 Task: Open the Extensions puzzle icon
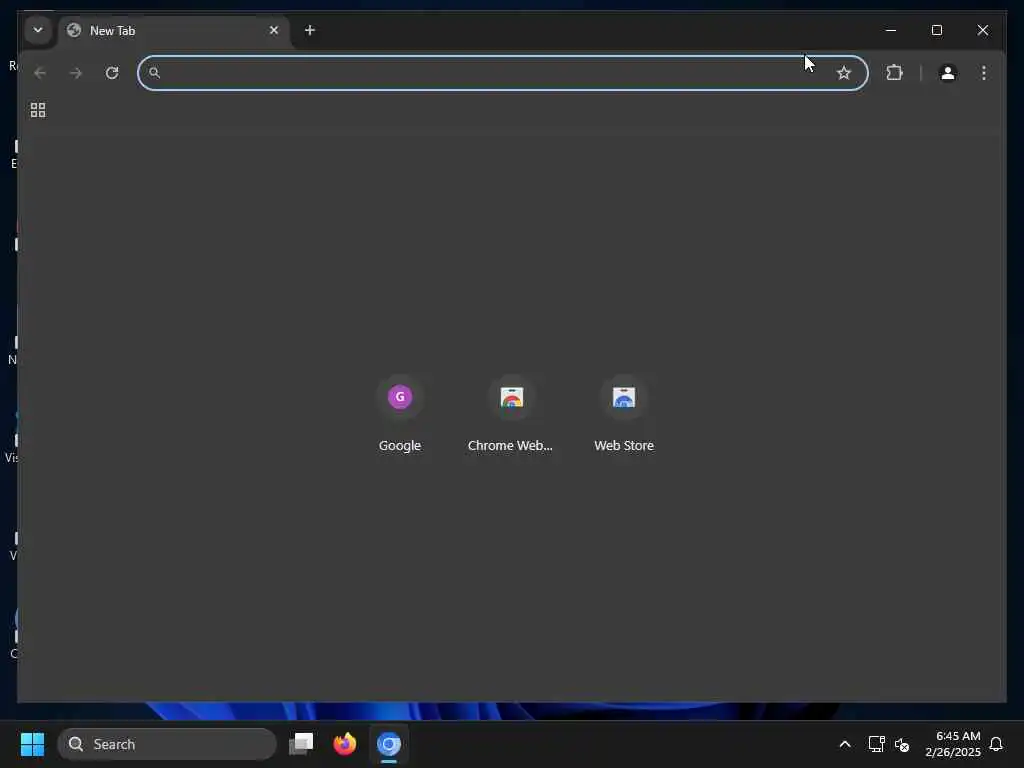point(894,72)
